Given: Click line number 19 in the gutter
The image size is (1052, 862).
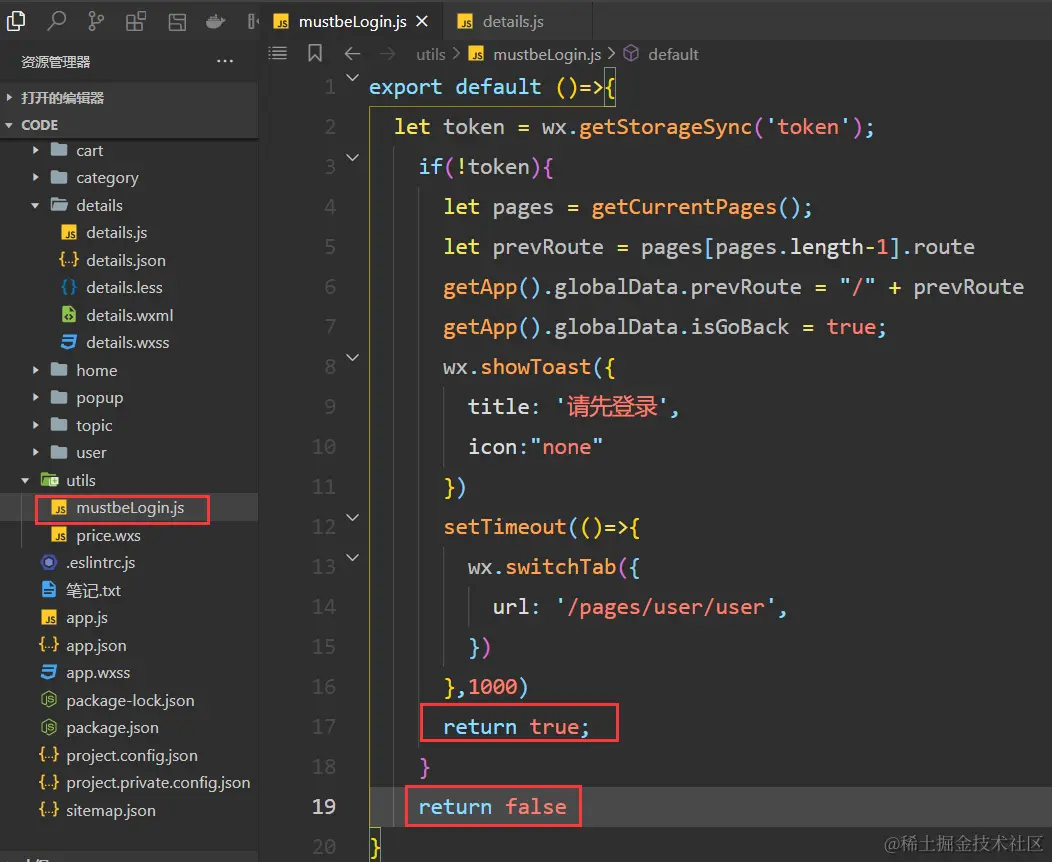Looking at the screenshot, I should tap(323, 806).
